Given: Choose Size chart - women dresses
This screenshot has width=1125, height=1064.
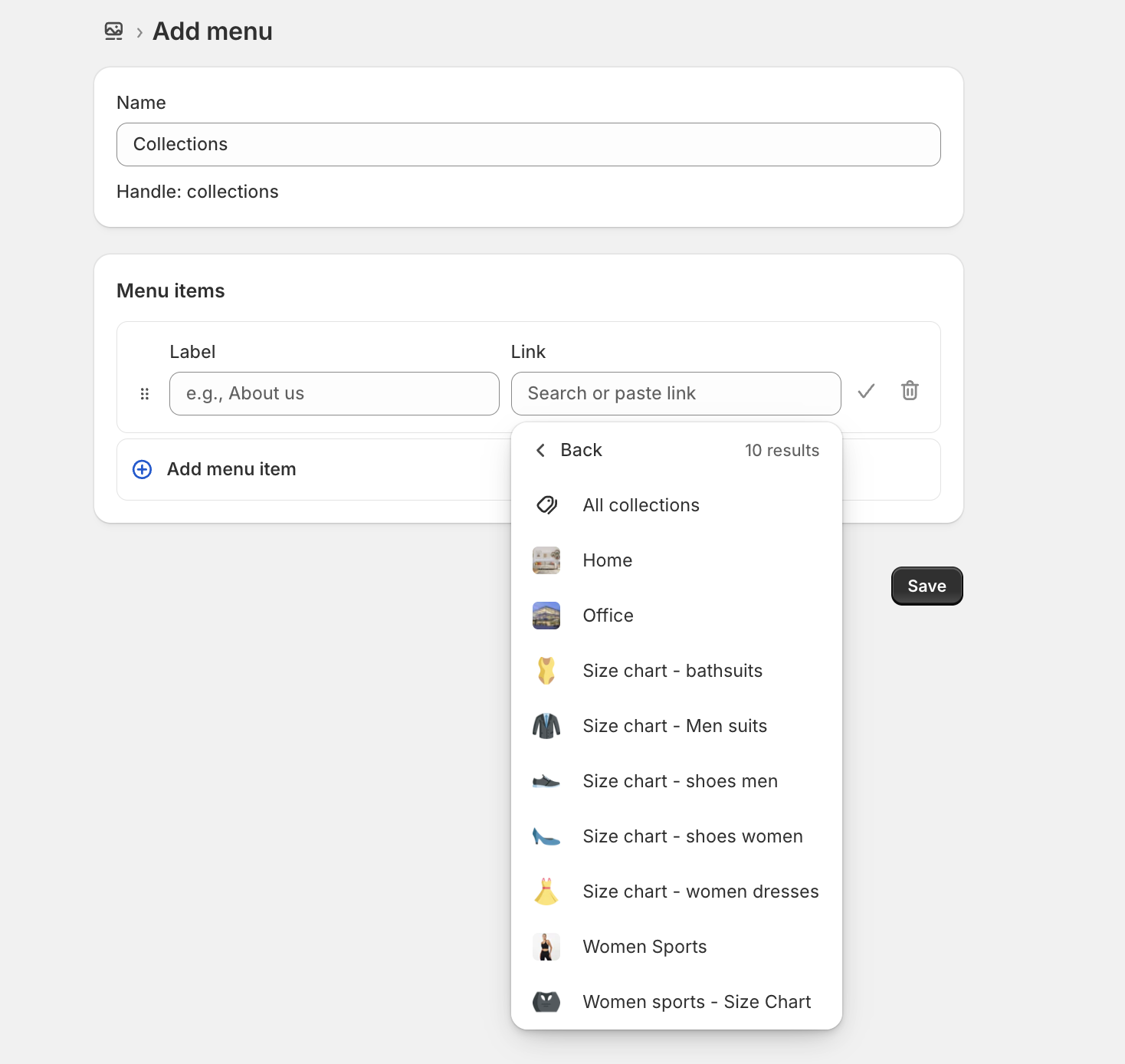Looking at the screenshot, I should pyautogui.click(x=700, y=892).
